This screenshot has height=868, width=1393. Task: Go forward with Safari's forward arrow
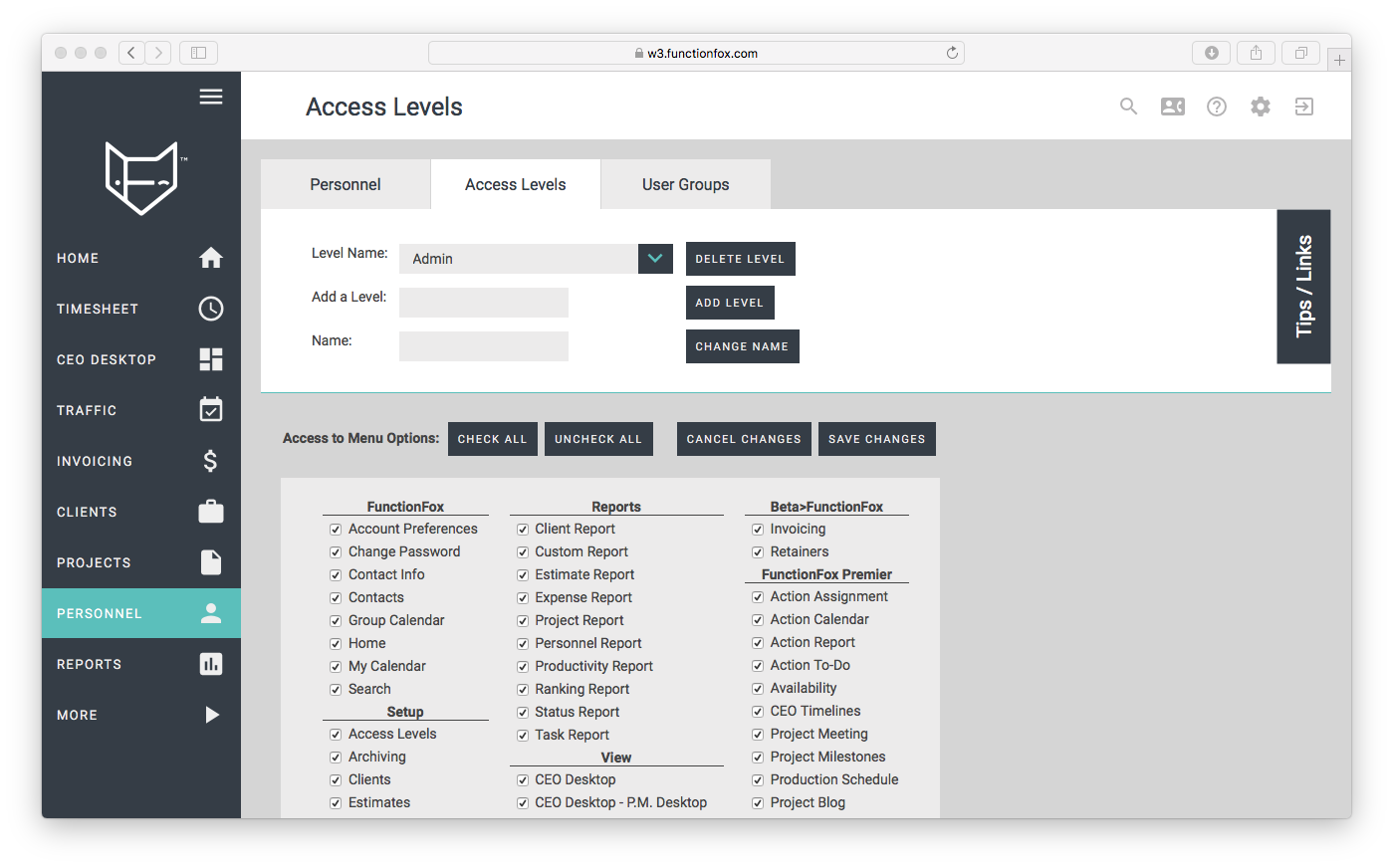(158, 53)
